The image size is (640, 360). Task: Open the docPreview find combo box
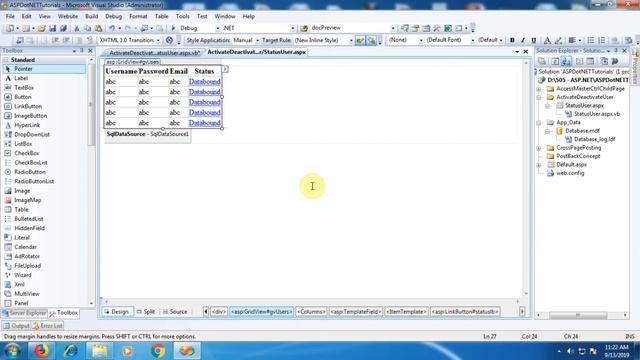(x=393, y=28)
